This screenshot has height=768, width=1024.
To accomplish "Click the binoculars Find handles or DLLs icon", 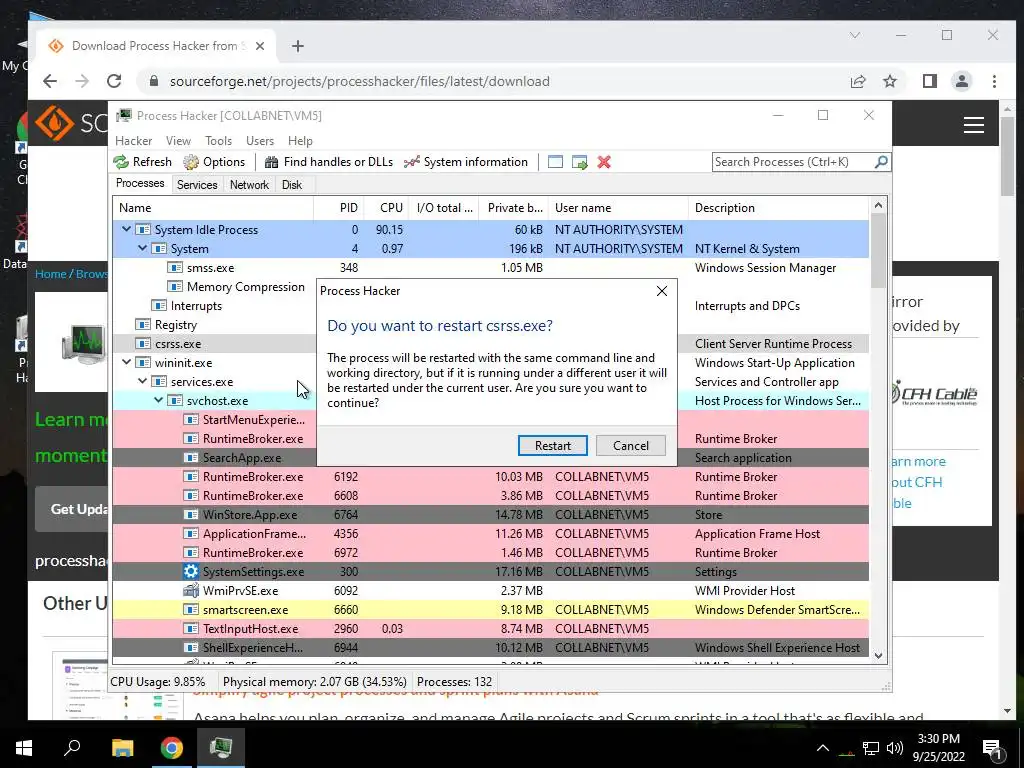I will point(272,162).
